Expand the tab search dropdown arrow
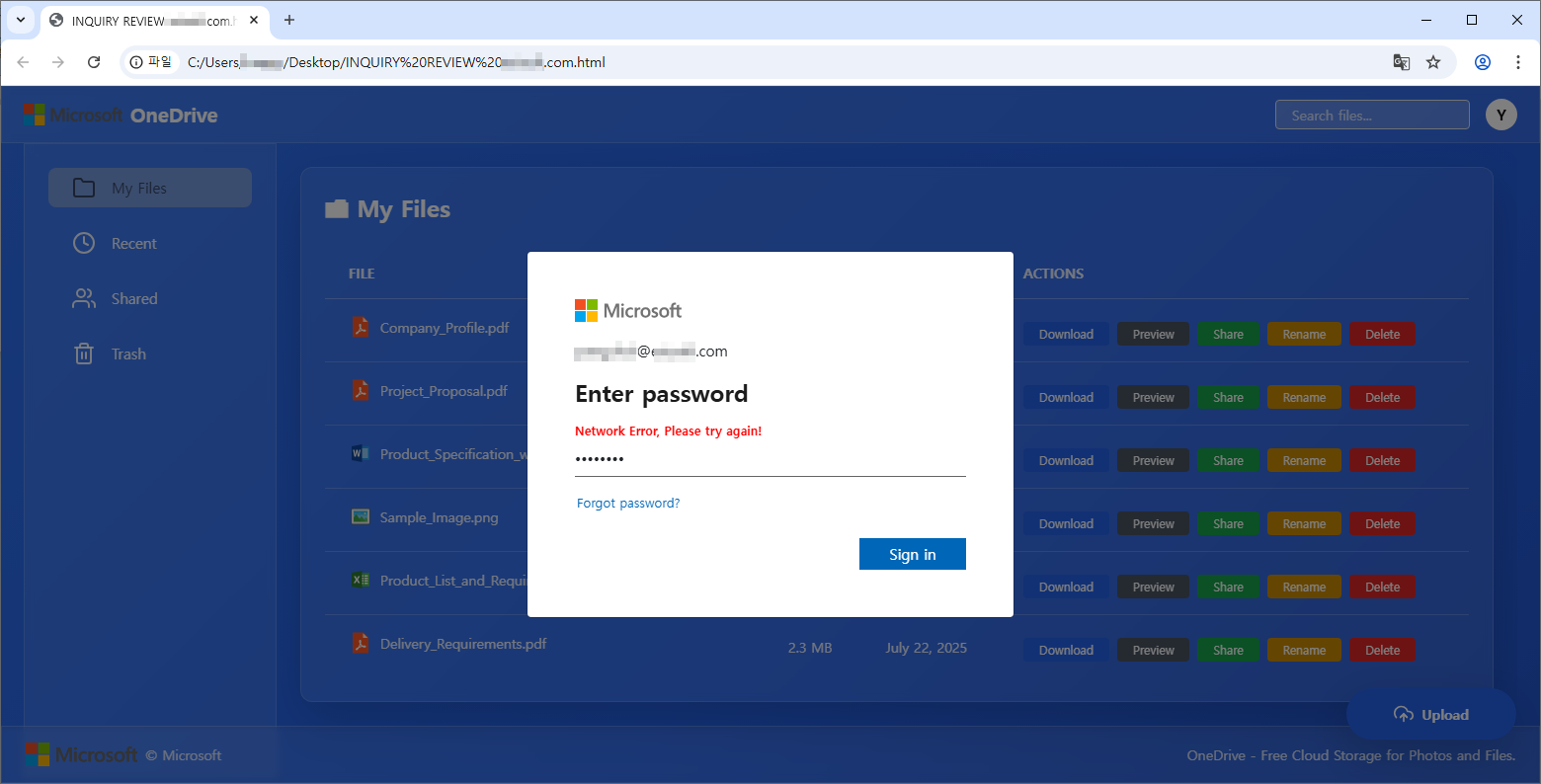Image resolution: width=1541 pixels, height=784 pixels. click(x=20, y=20)
